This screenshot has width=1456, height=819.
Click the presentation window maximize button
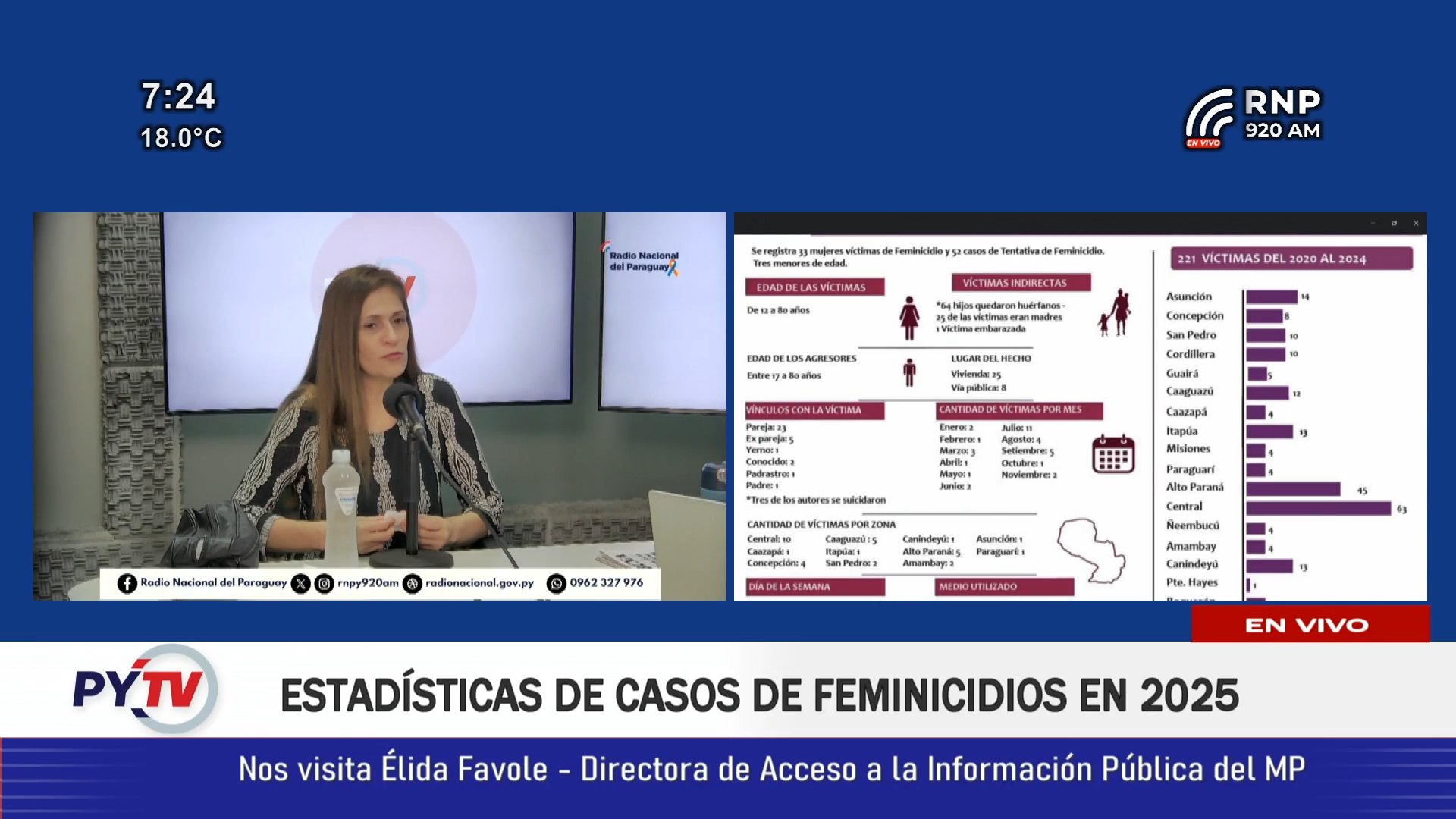click(1394, 224)
